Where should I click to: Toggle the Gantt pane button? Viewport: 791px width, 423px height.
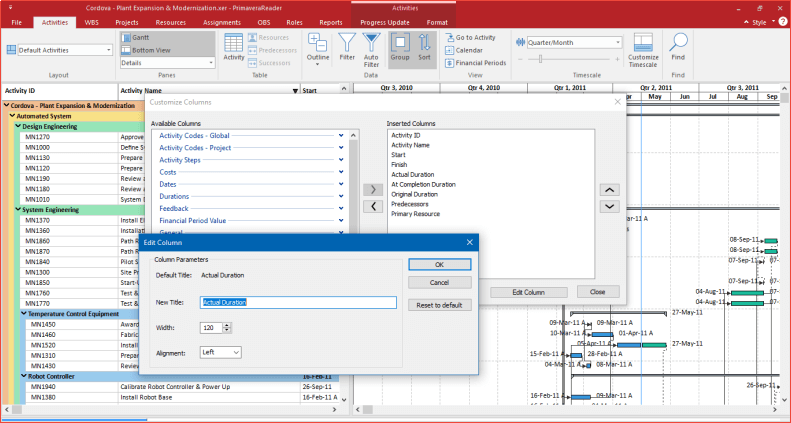pyautogui.click(x=167, y=37)
